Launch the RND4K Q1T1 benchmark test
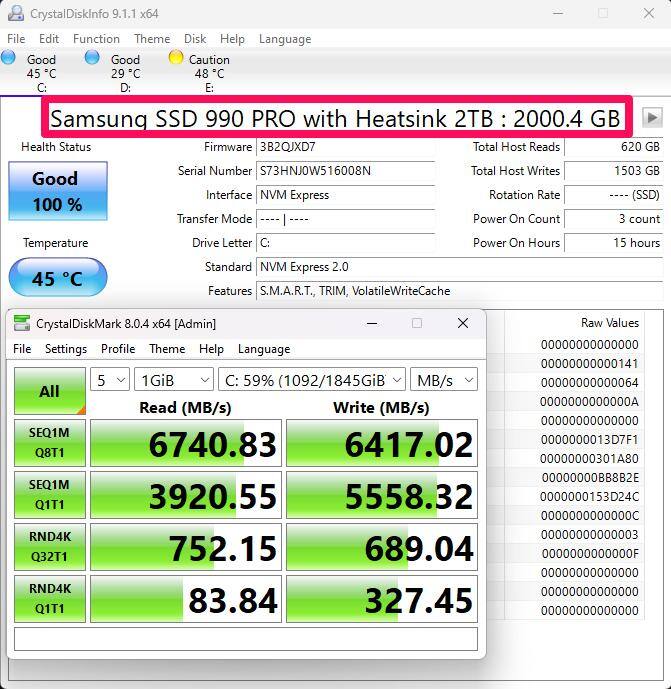 [49, 599]
